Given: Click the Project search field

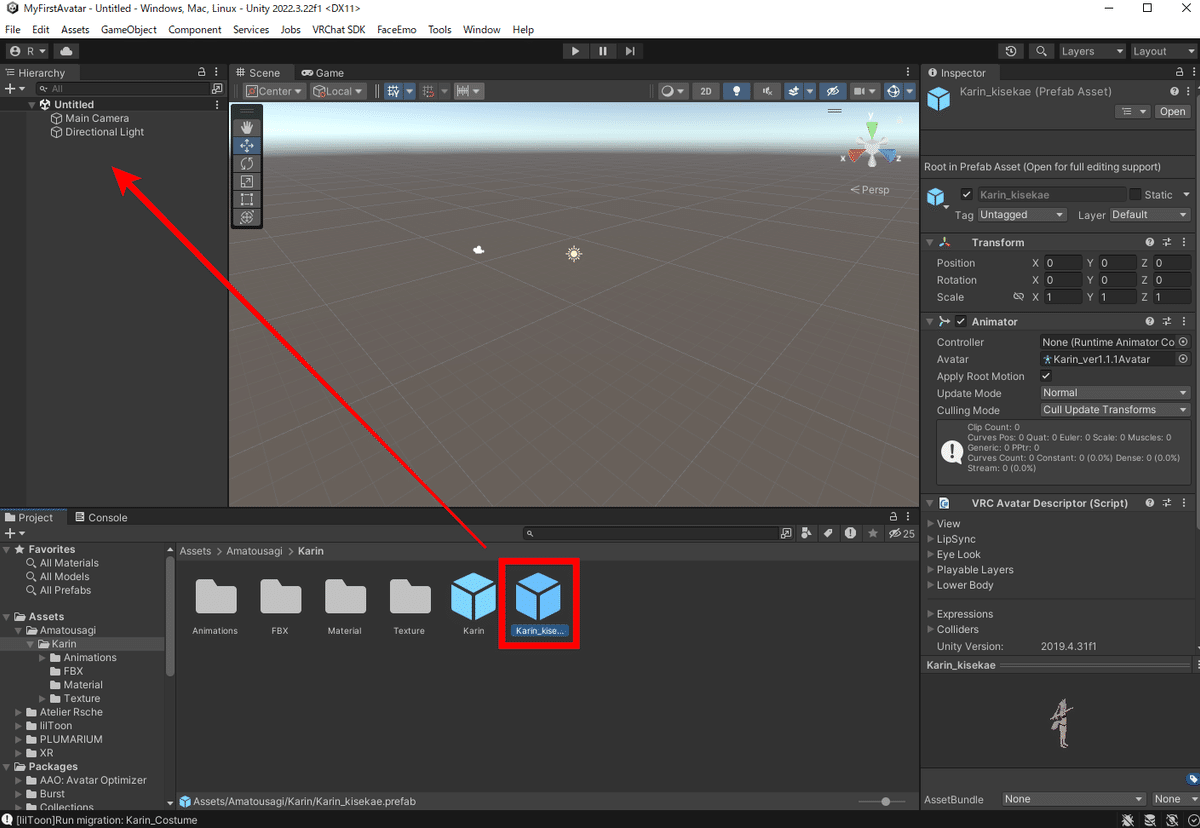Looking at the screenshot, I should tap(650, 534).
